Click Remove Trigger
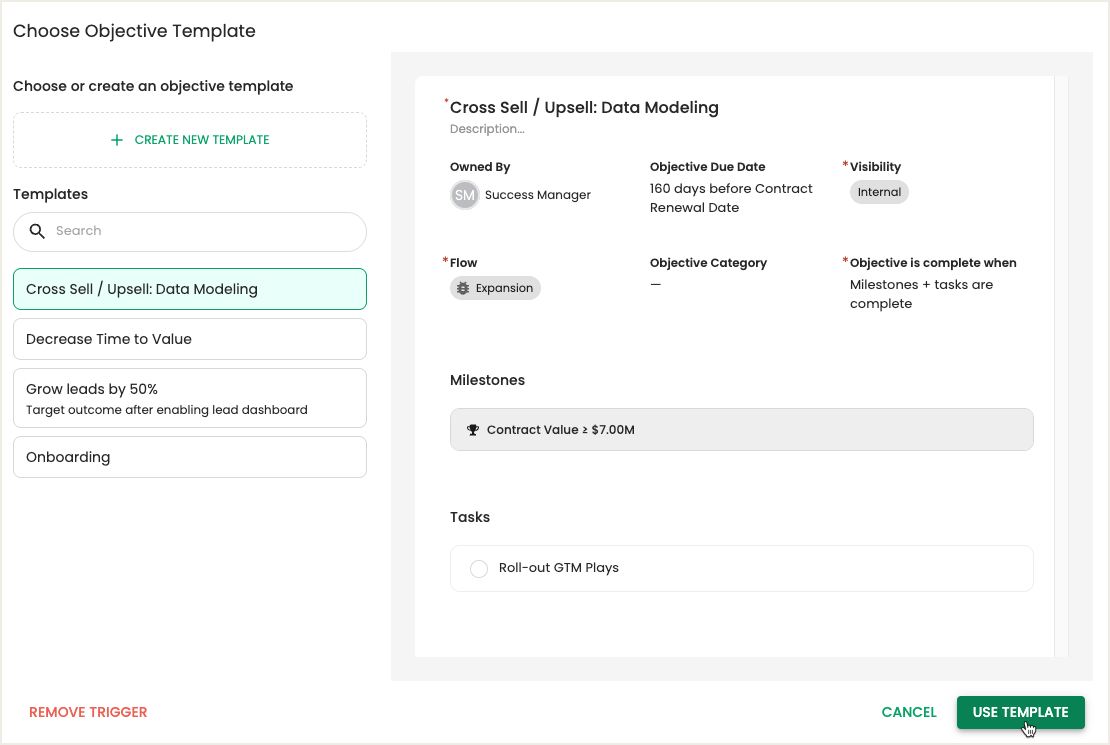1110x745 pixels. click(x=88, y=712)
